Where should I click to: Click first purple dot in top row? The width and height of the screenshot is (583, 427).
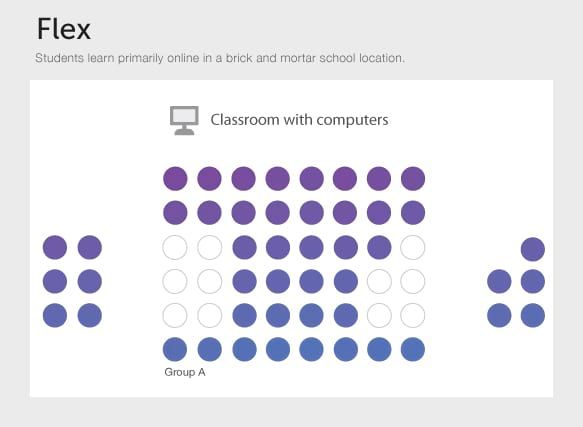175,179
